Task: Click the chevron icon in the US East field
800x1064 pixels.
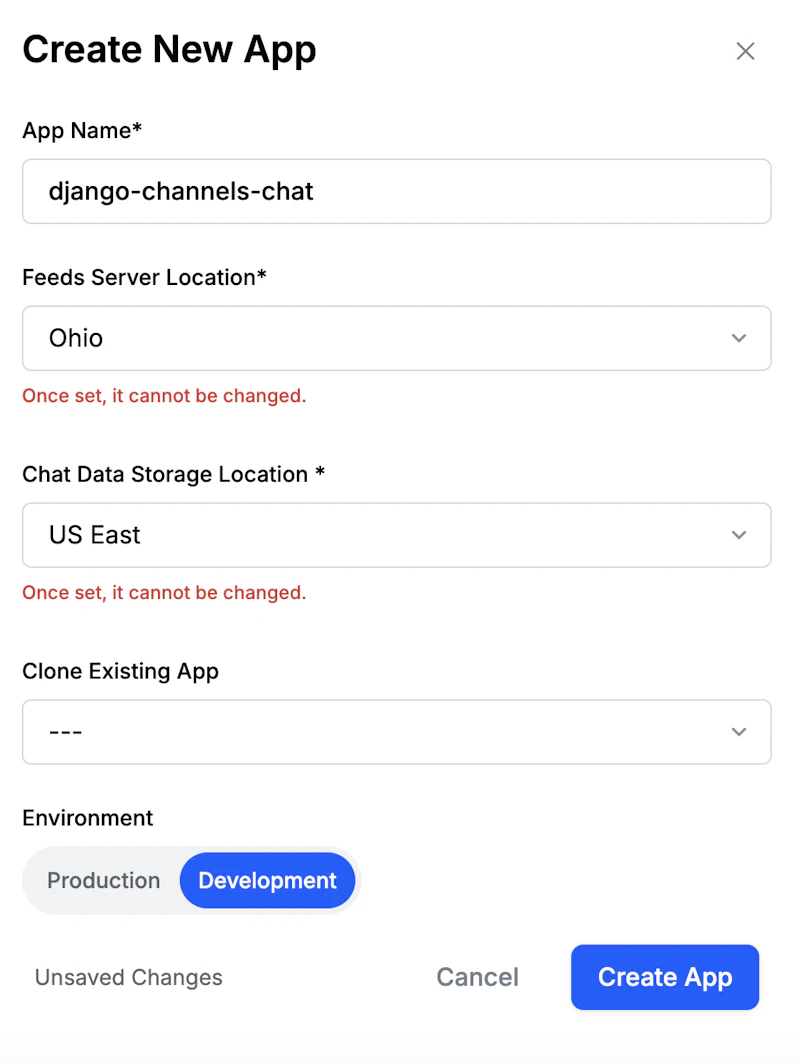Action: tap(739, 535)
